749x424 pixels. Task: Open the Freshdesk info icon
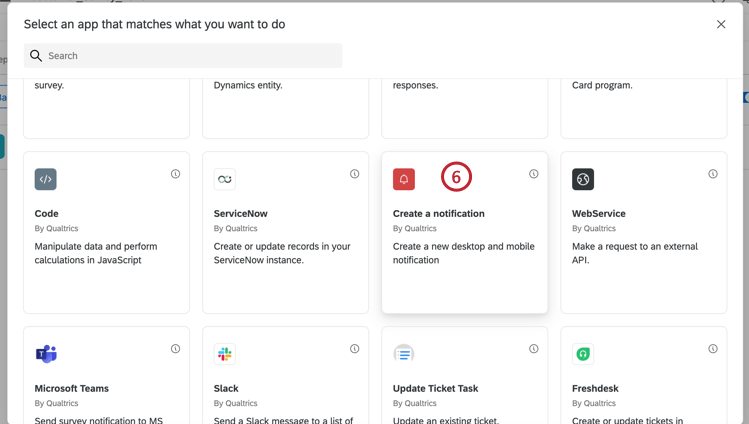(x=712, y=349)
